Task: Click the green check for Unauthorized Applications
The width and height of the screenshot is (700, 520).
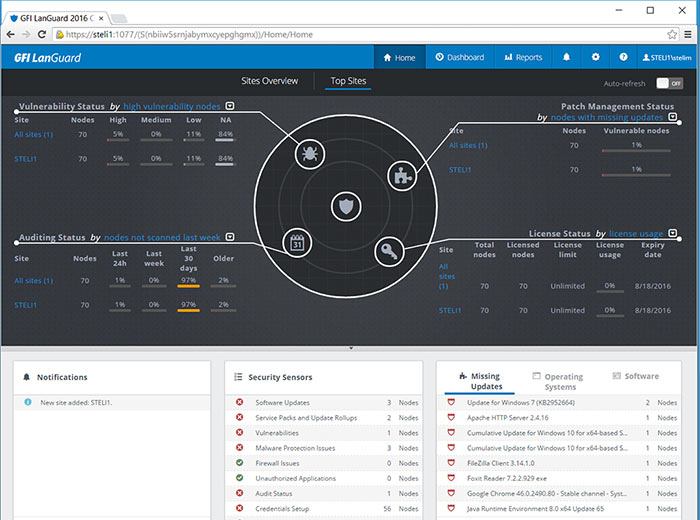Action: pos(240,478)
